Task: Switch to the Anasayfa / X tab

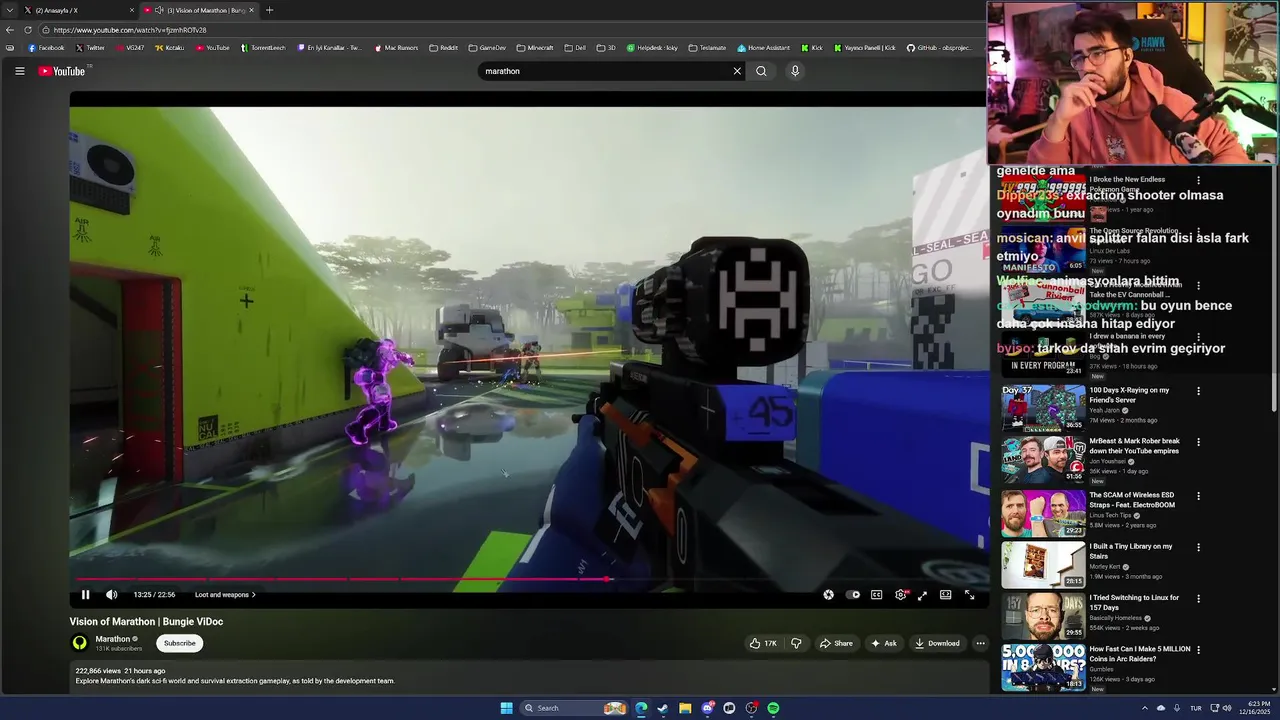Action: (x=77, y=10)
